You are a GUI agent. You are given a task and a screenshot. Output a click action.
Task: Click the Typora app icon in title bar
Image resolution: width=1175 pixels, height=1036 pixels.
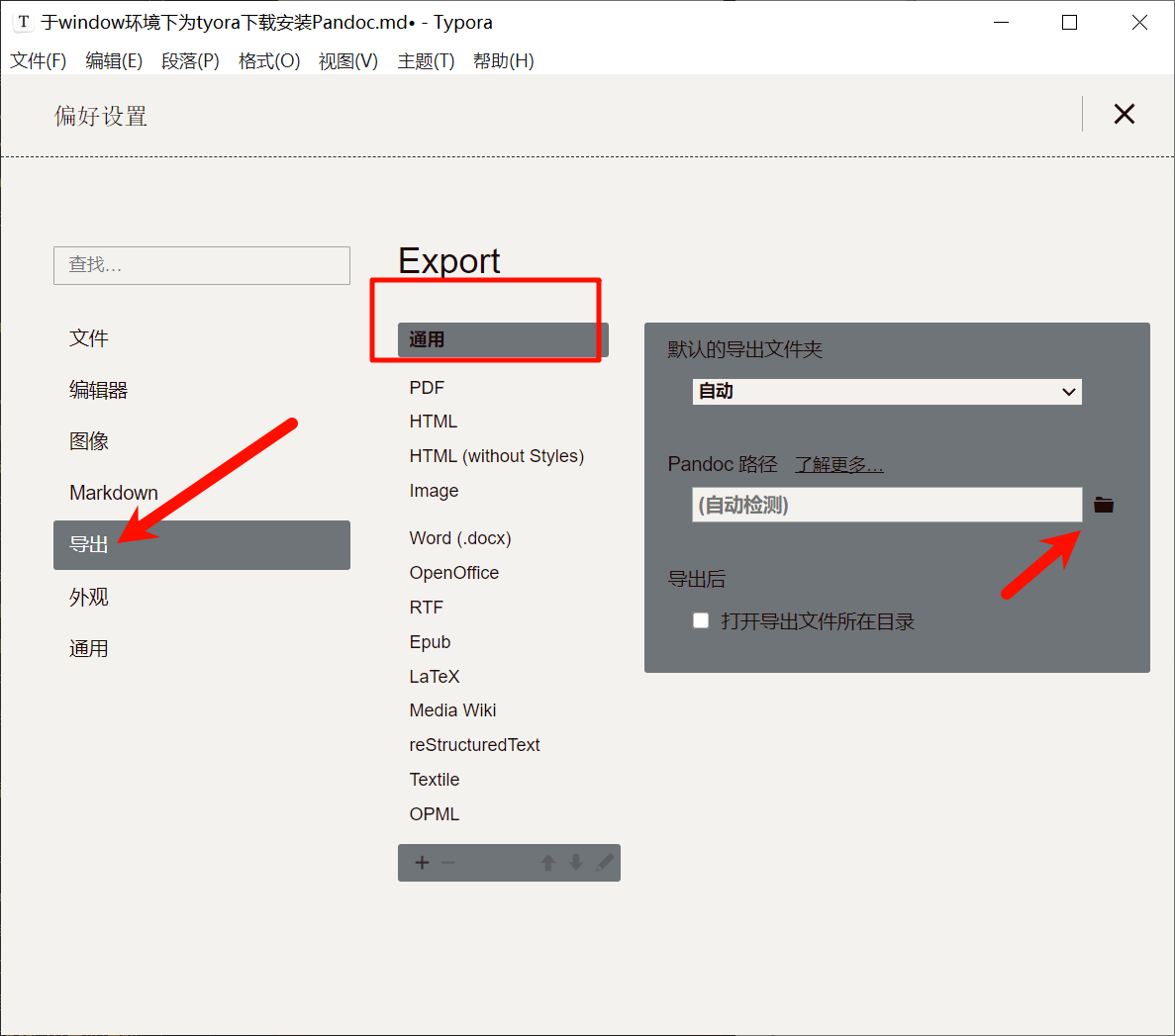point(23,22)
